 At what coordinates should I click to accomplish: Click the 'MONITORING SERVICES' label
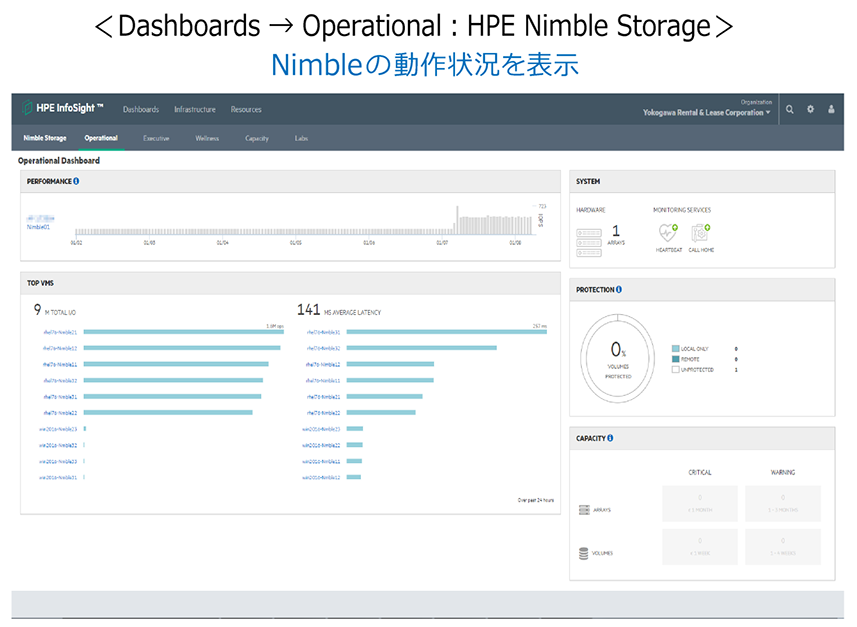click(682, 210)
